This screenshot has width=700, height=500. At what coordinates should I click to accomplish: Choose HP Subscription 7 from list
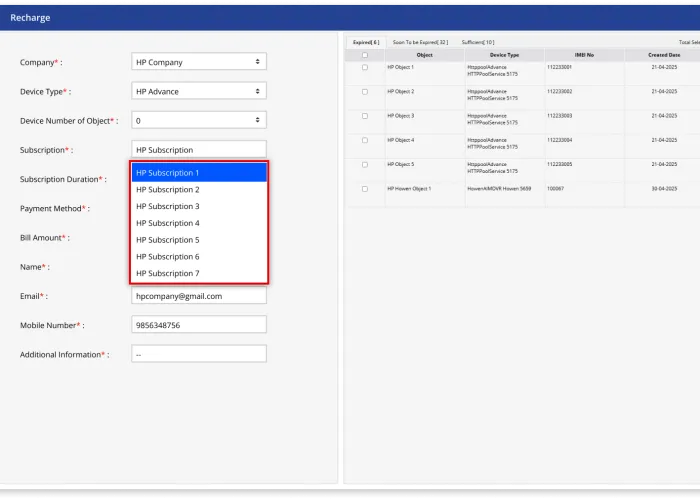(199, 273)
